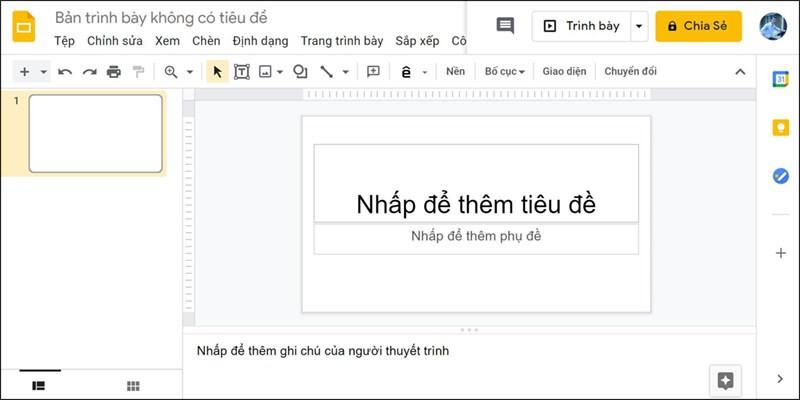Click the new slide plus button
800x400 pixels.
[x=24, y=72]
